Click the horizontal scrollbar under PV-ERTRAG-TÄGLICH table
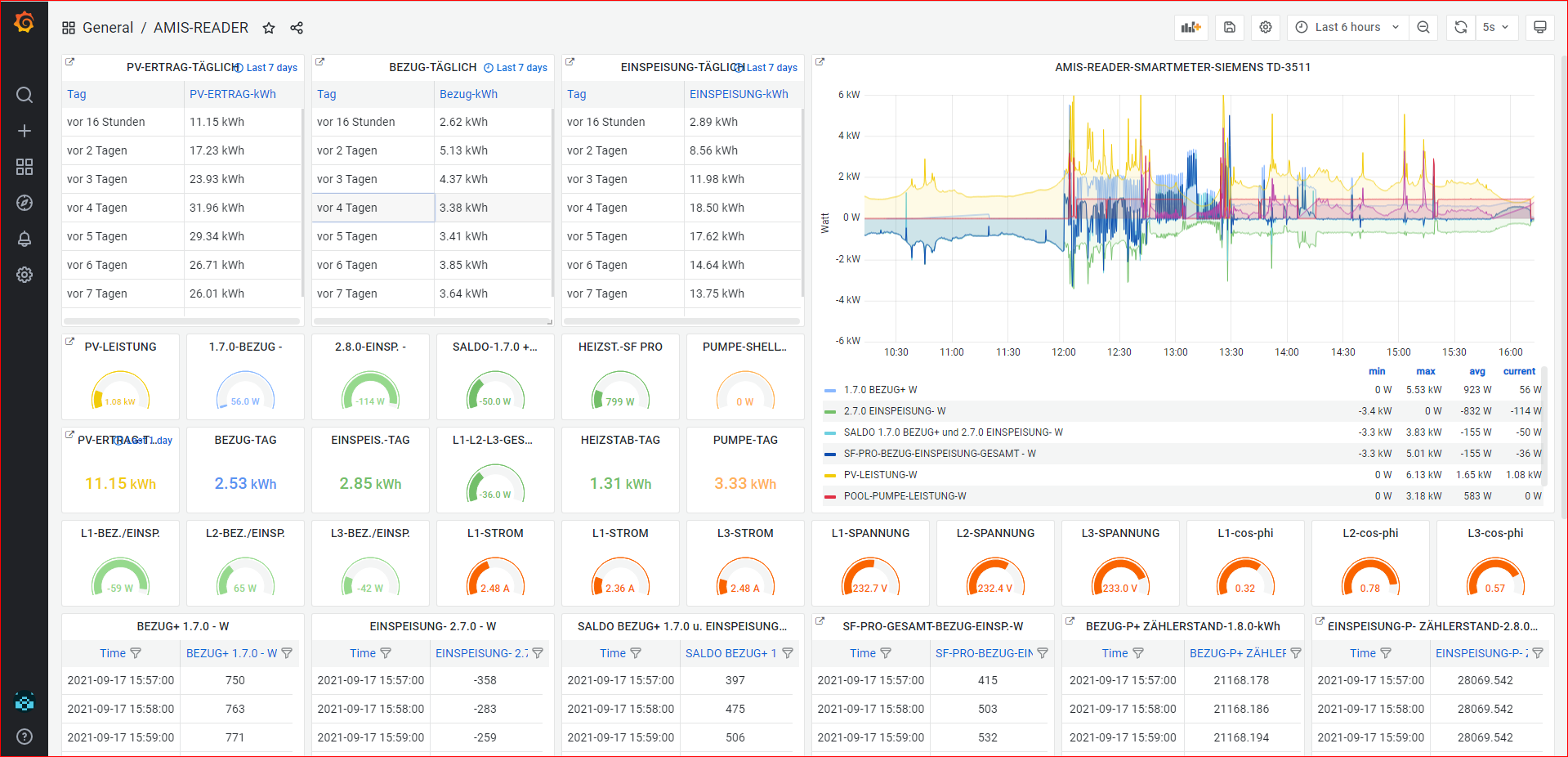Screen dimensions: 1568x757 (181, 321)
